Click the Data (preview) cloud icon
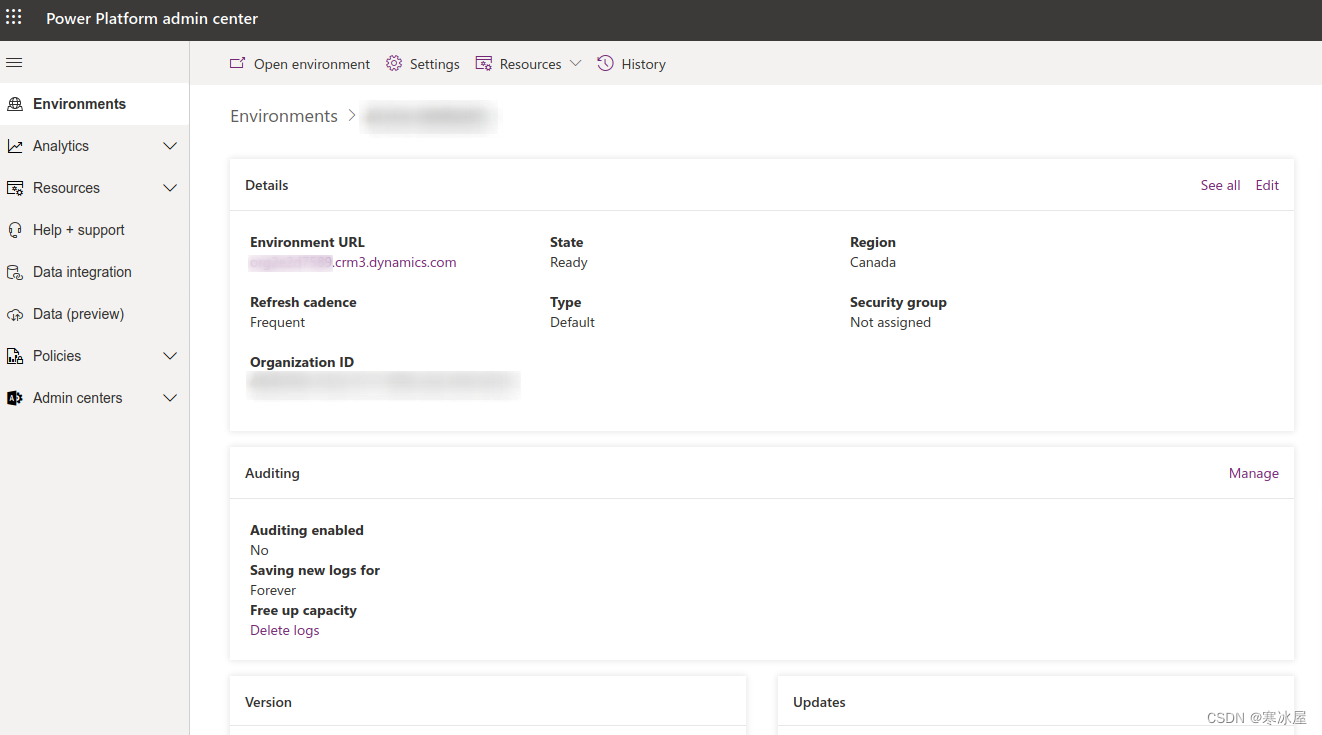1322x735 pixels. 15,314
